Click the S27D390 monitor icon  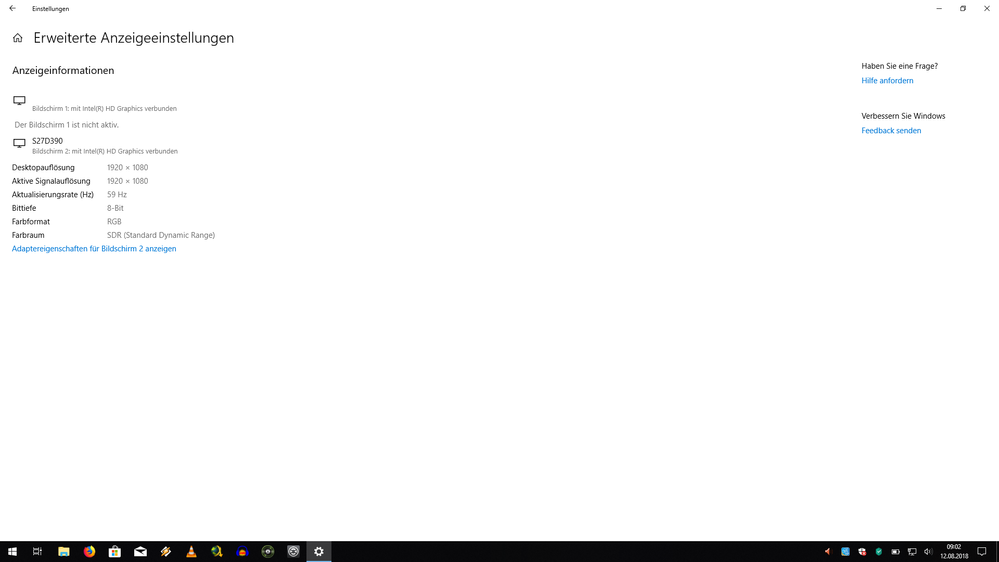(19, 144)
